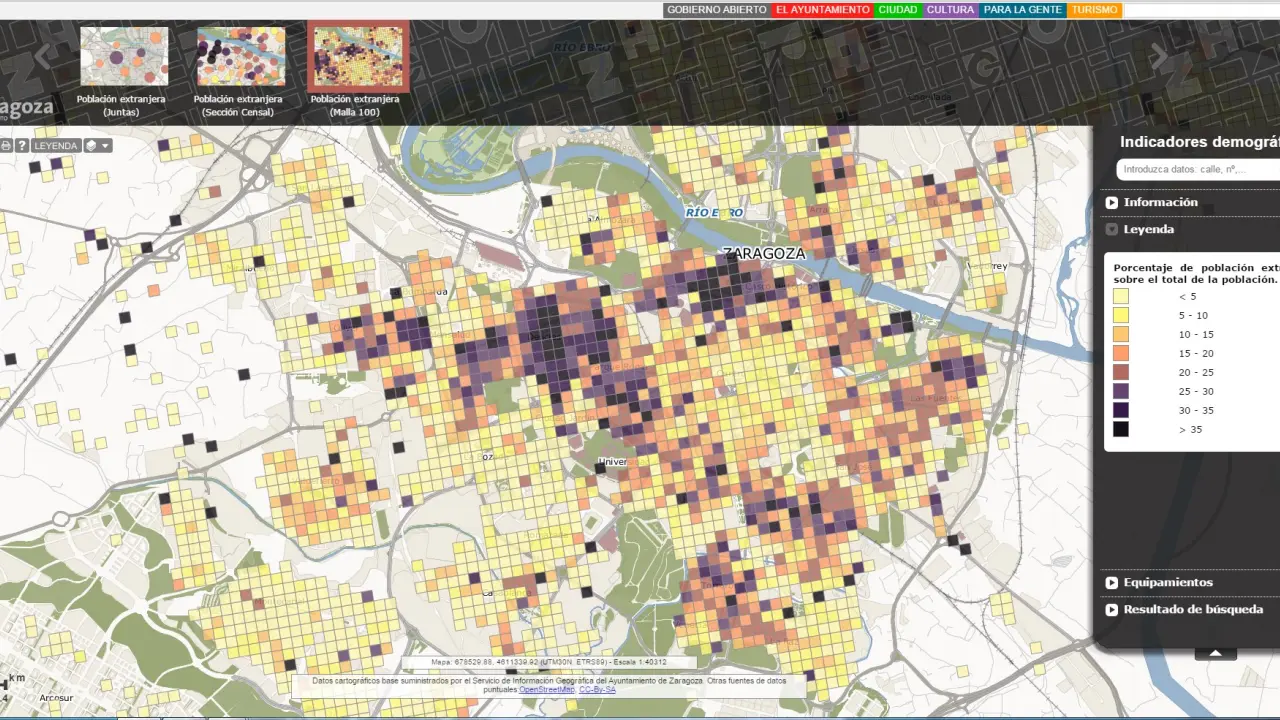The height and width of the screenshot is (720, 1280).
Task: Click the print map icon
Action: [x=6, y=146]
